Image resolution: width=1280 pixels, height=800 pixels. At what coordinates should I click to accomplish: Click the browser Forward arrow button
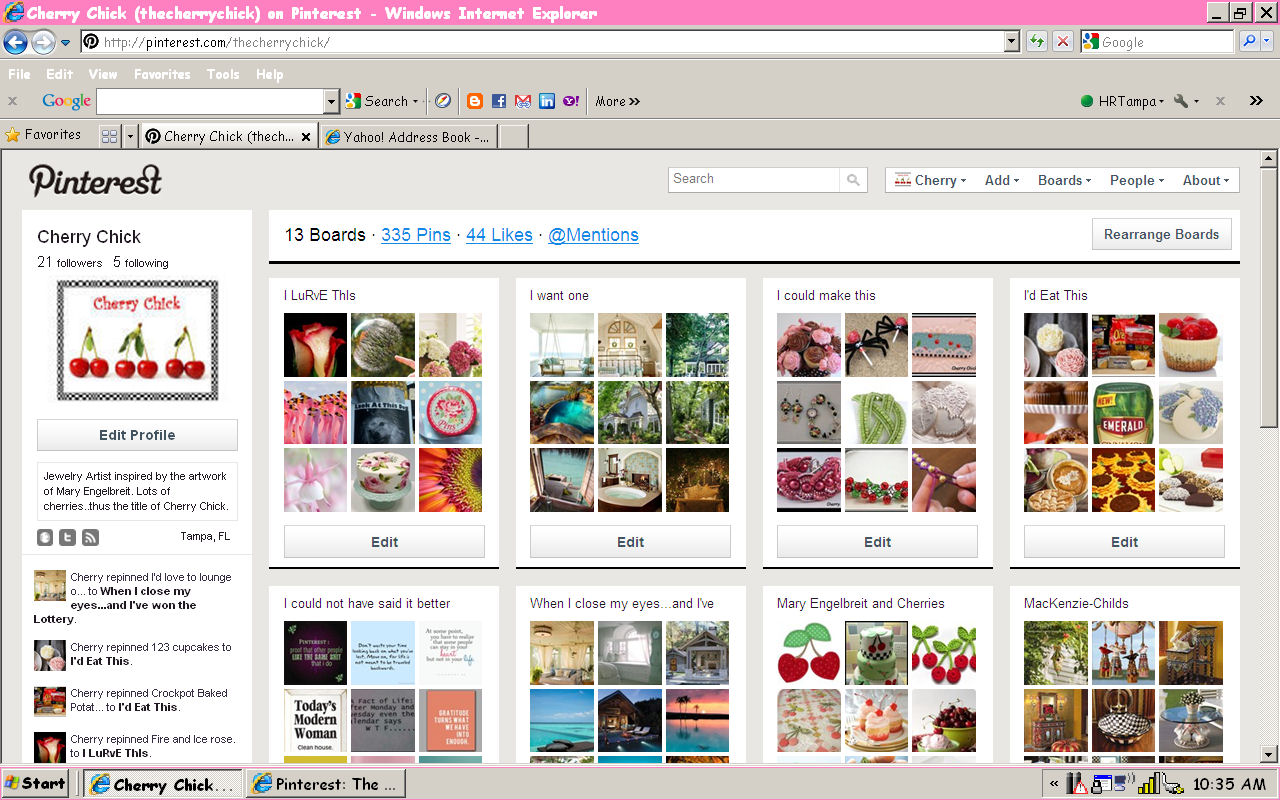click(x=43, y=42)
